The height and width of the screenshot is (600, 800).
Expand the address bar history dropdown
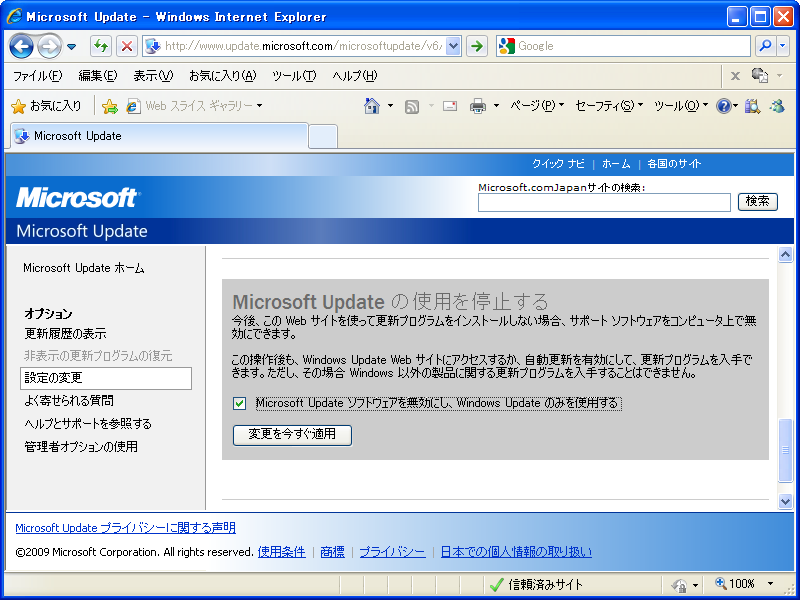pyautogui.click(x=454, y=46)
